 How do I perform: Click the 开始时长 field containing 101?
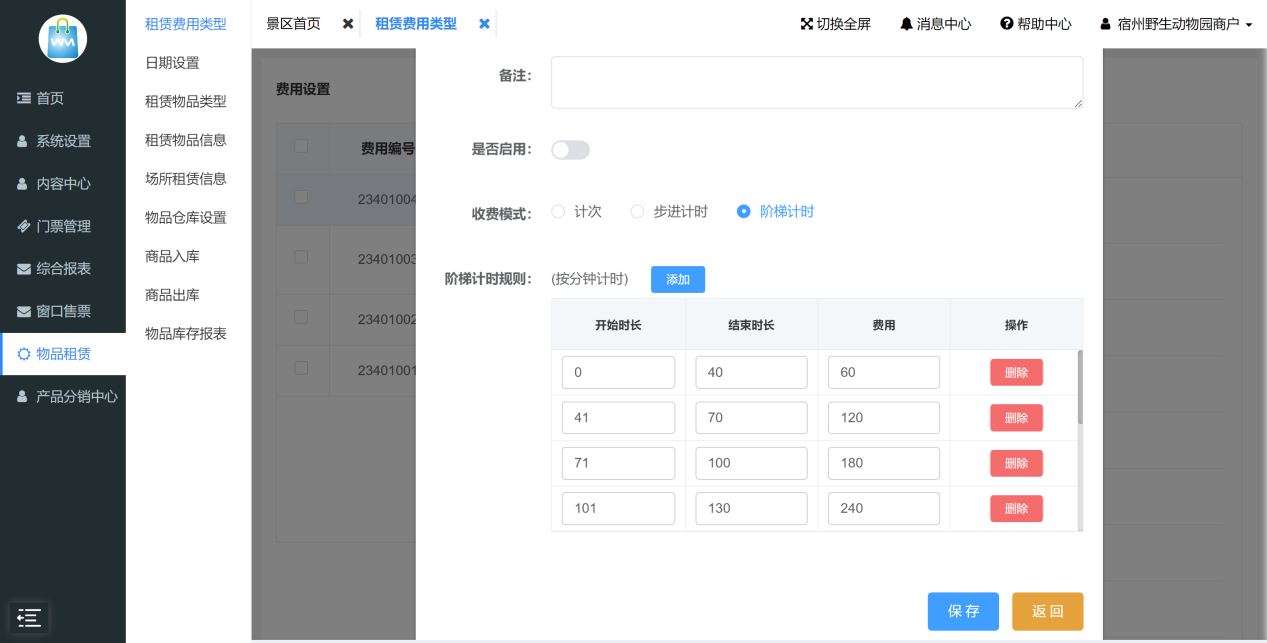click(618, 508)
